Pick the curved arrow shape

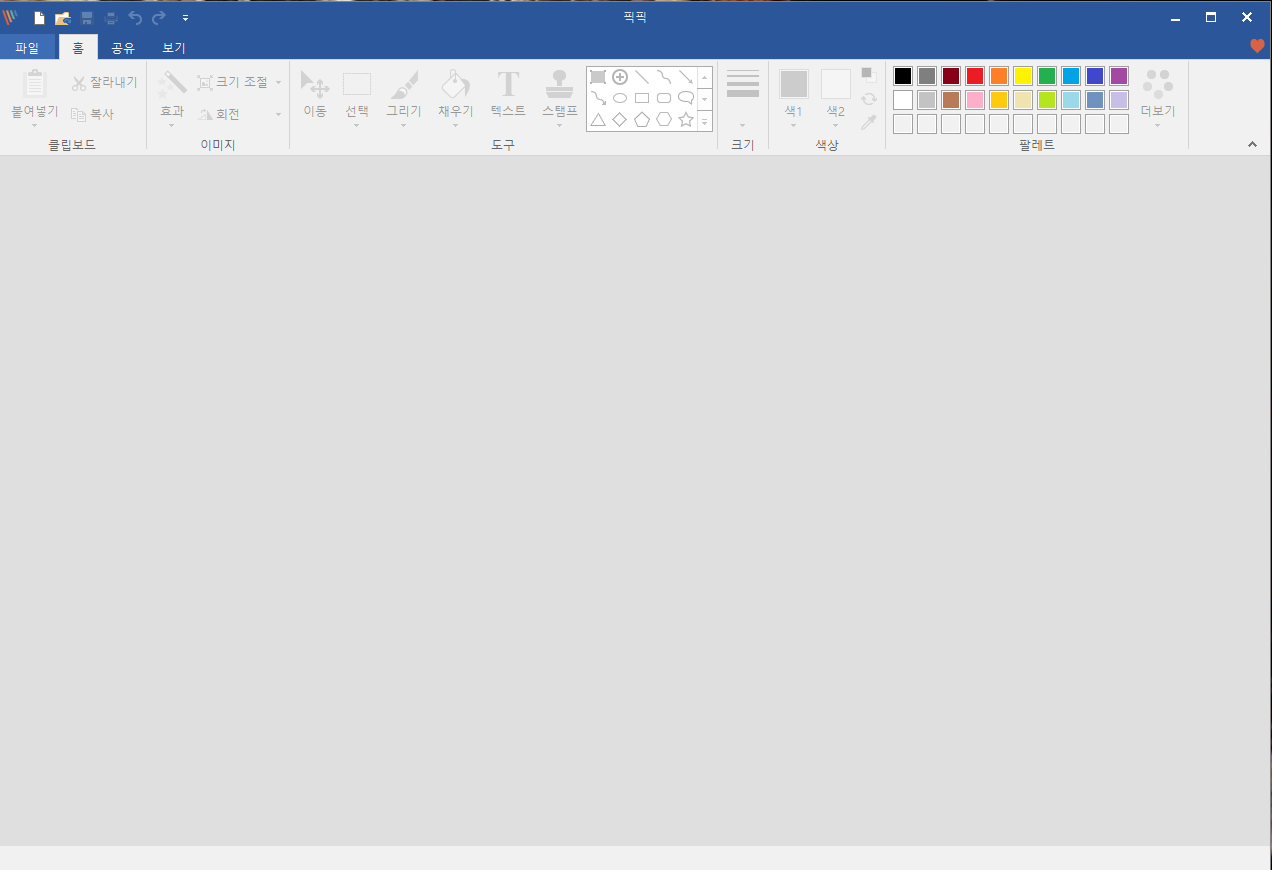pos(598,98)
